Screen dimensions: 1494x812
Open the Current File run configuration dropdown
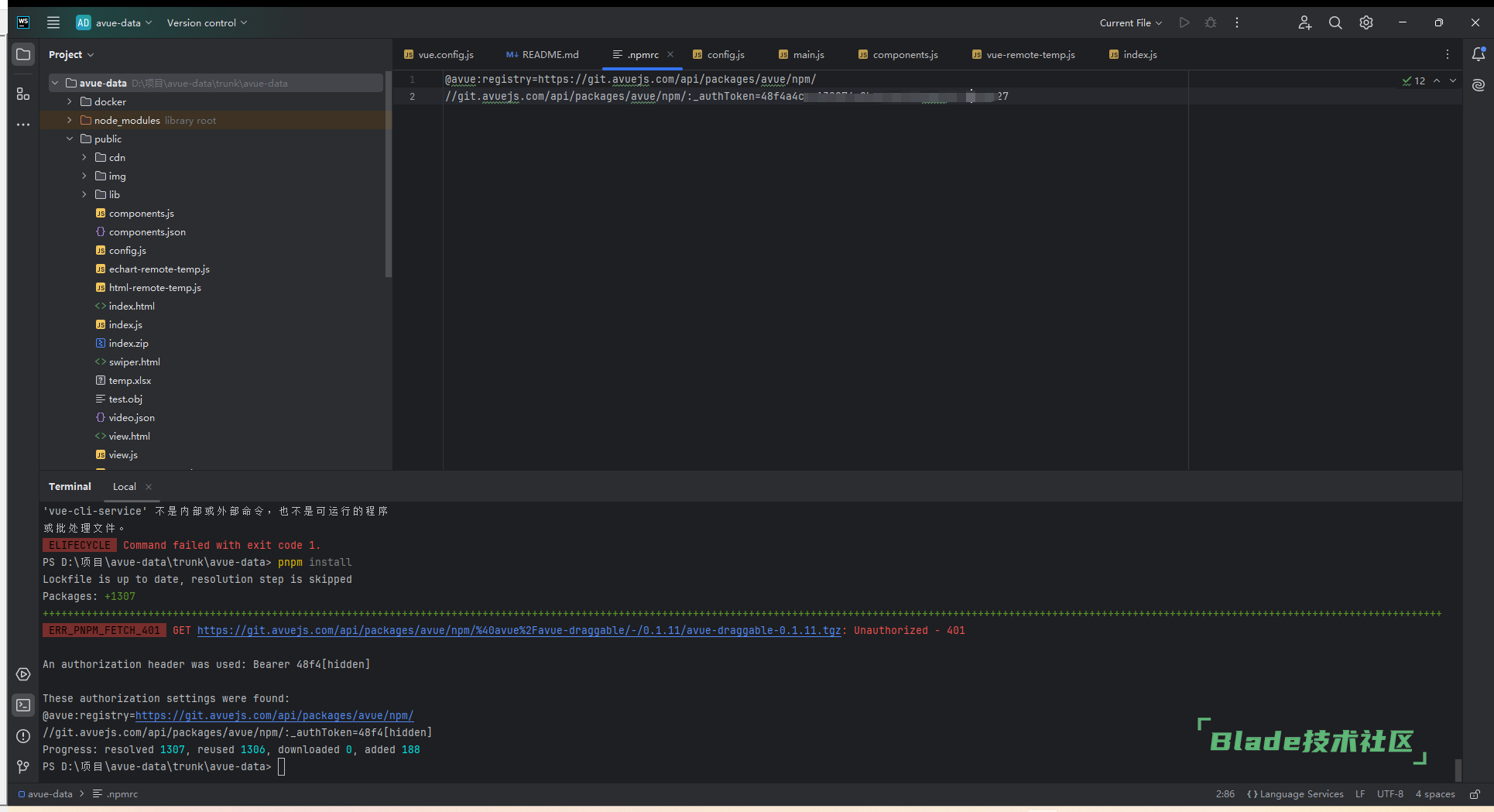(1131, 22)
